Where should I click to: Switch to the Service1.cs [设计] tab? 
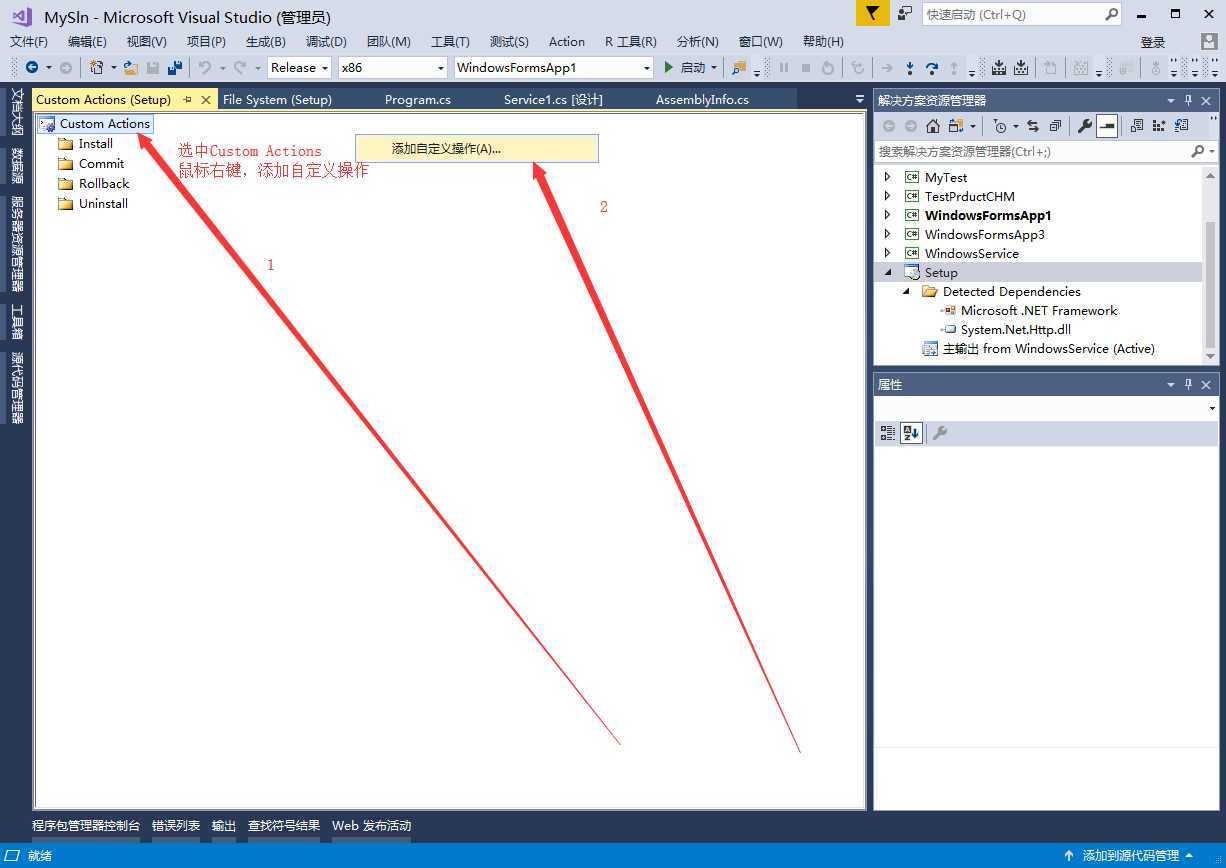553,99
